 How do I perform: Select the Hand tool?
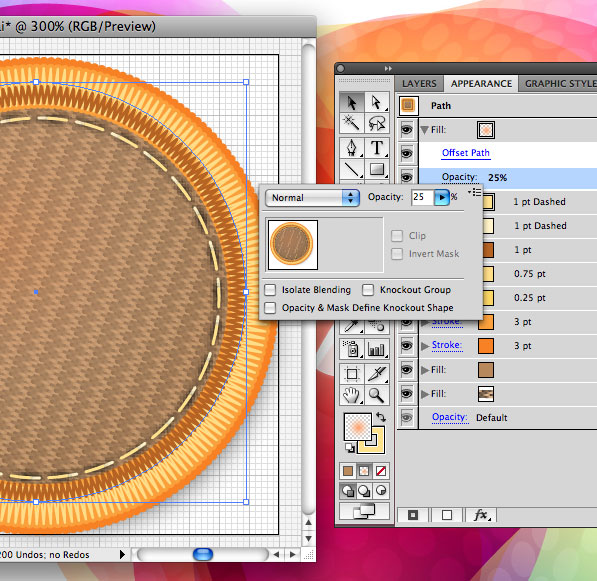(x=352, y=395)
